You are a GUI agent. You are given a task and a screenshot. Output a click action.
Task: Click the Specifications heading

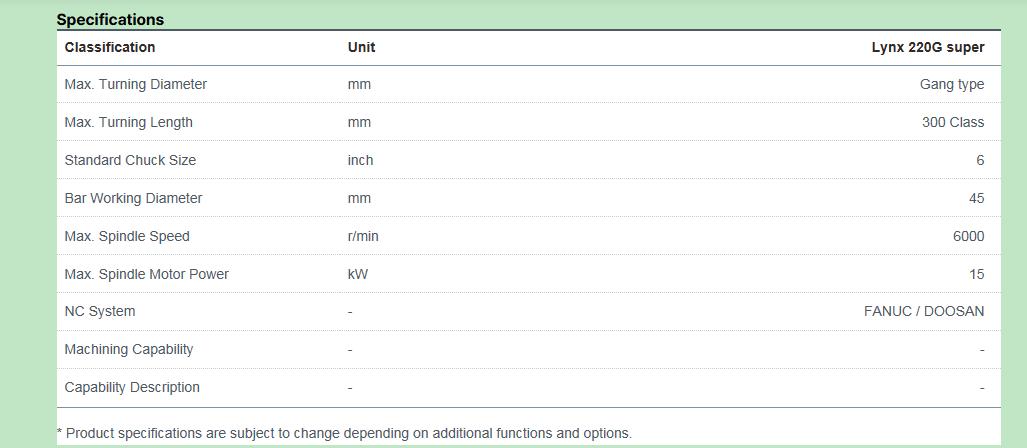click(110, 20)
